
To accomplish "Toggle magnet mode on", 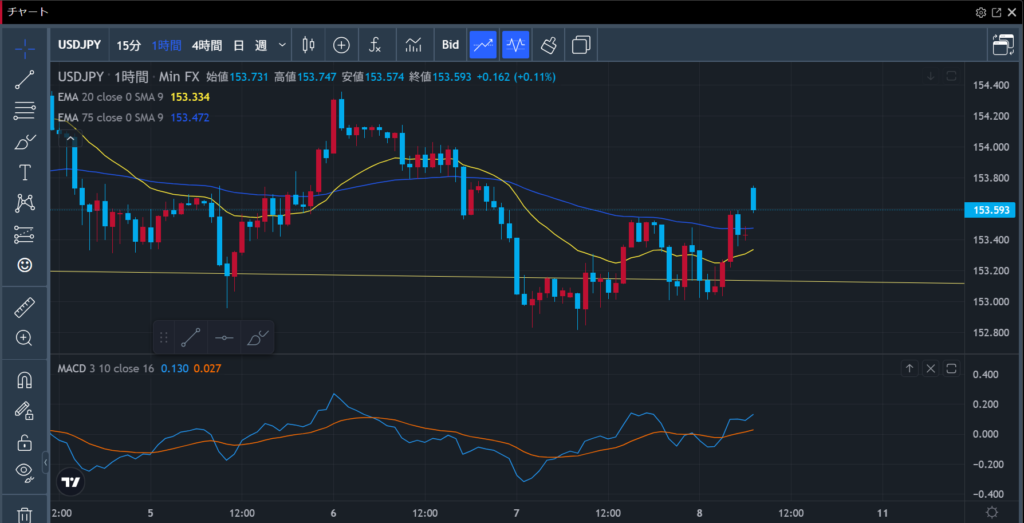I will point(25,380).
